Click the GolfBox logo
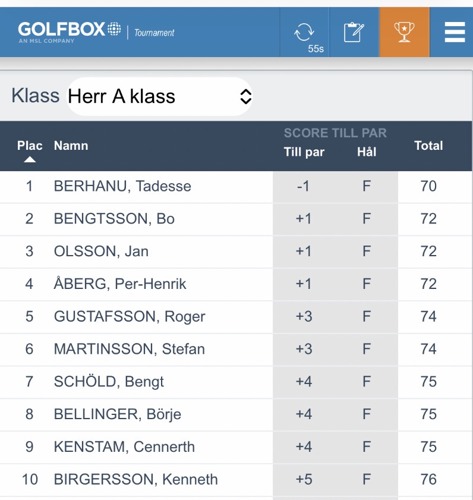Viewport: 473px width, 500px height. pyautogui.click(x=69, y=32)
